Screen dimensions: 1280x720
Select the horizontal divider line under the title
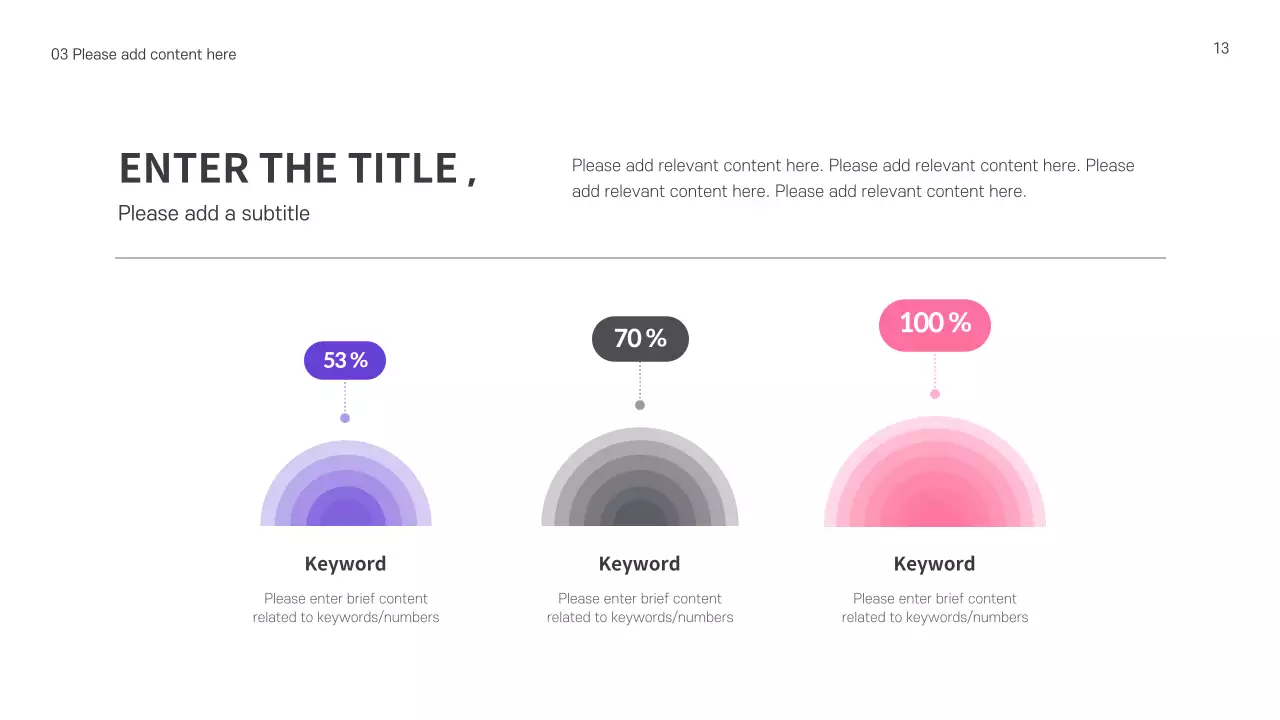pyautogui.click(x=640, y=258)
